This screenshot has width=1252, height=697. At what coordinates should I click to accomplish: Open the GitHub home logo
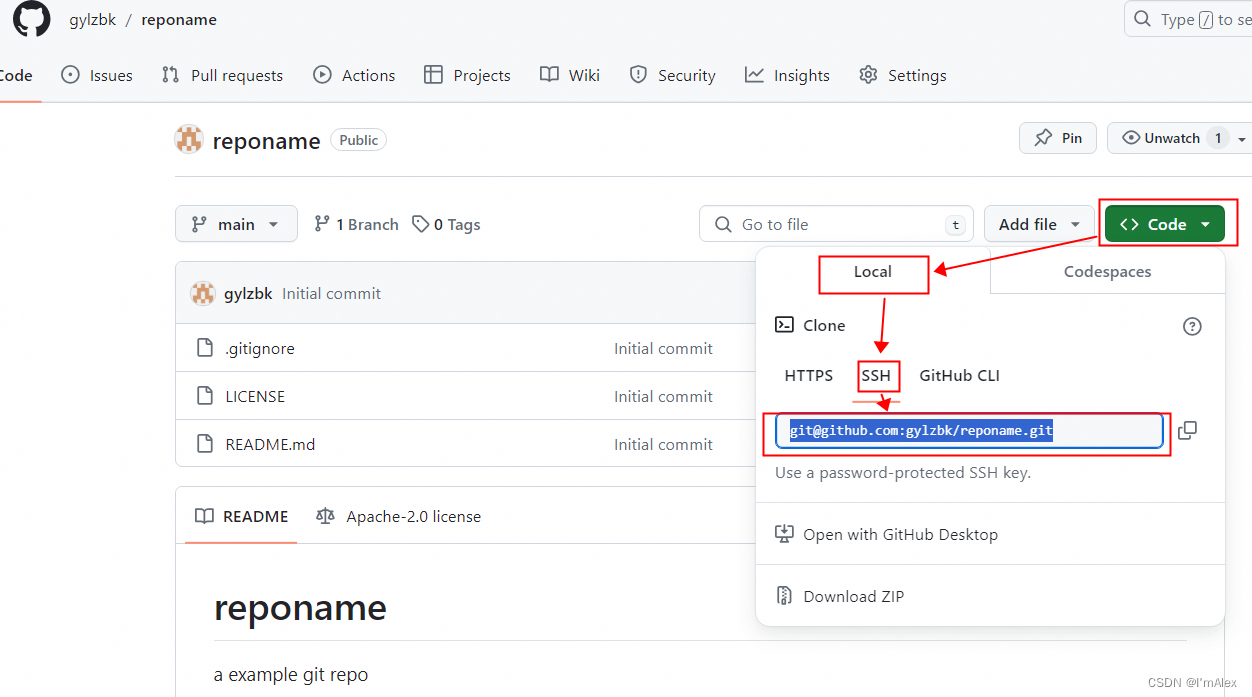tap(31, 19)
